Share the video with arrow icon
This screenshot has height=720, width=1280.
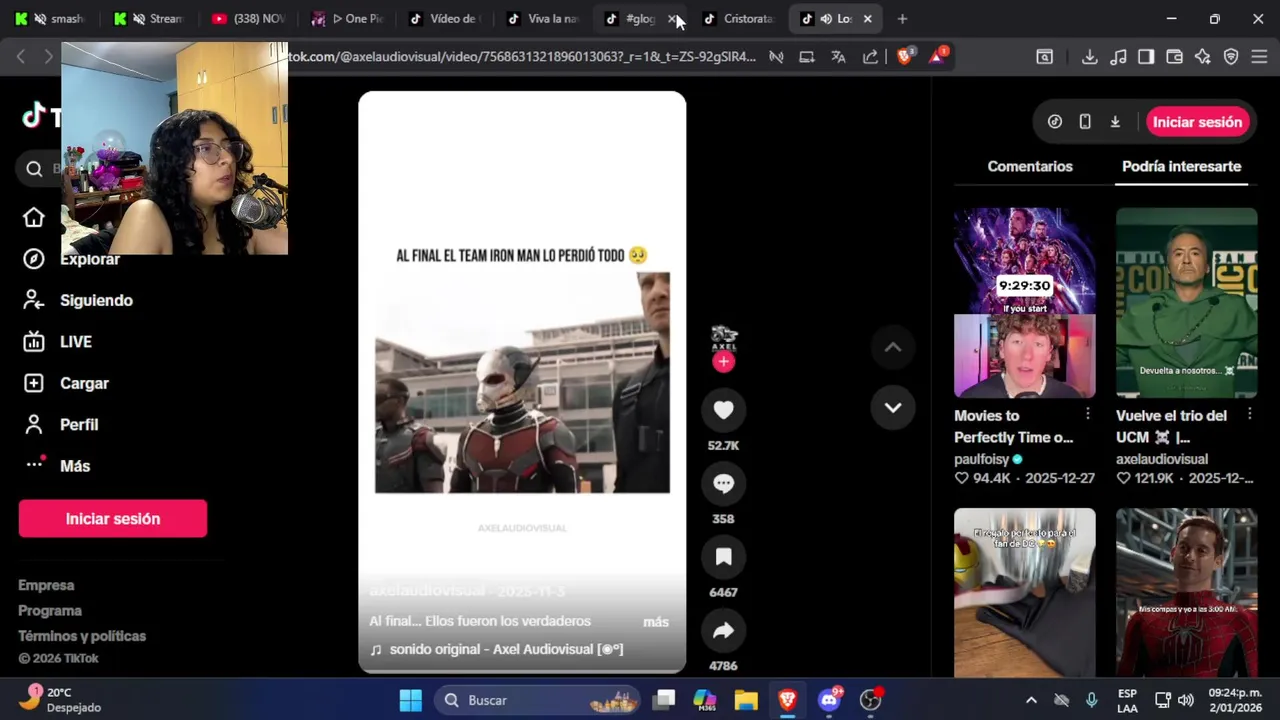[723, 631]
